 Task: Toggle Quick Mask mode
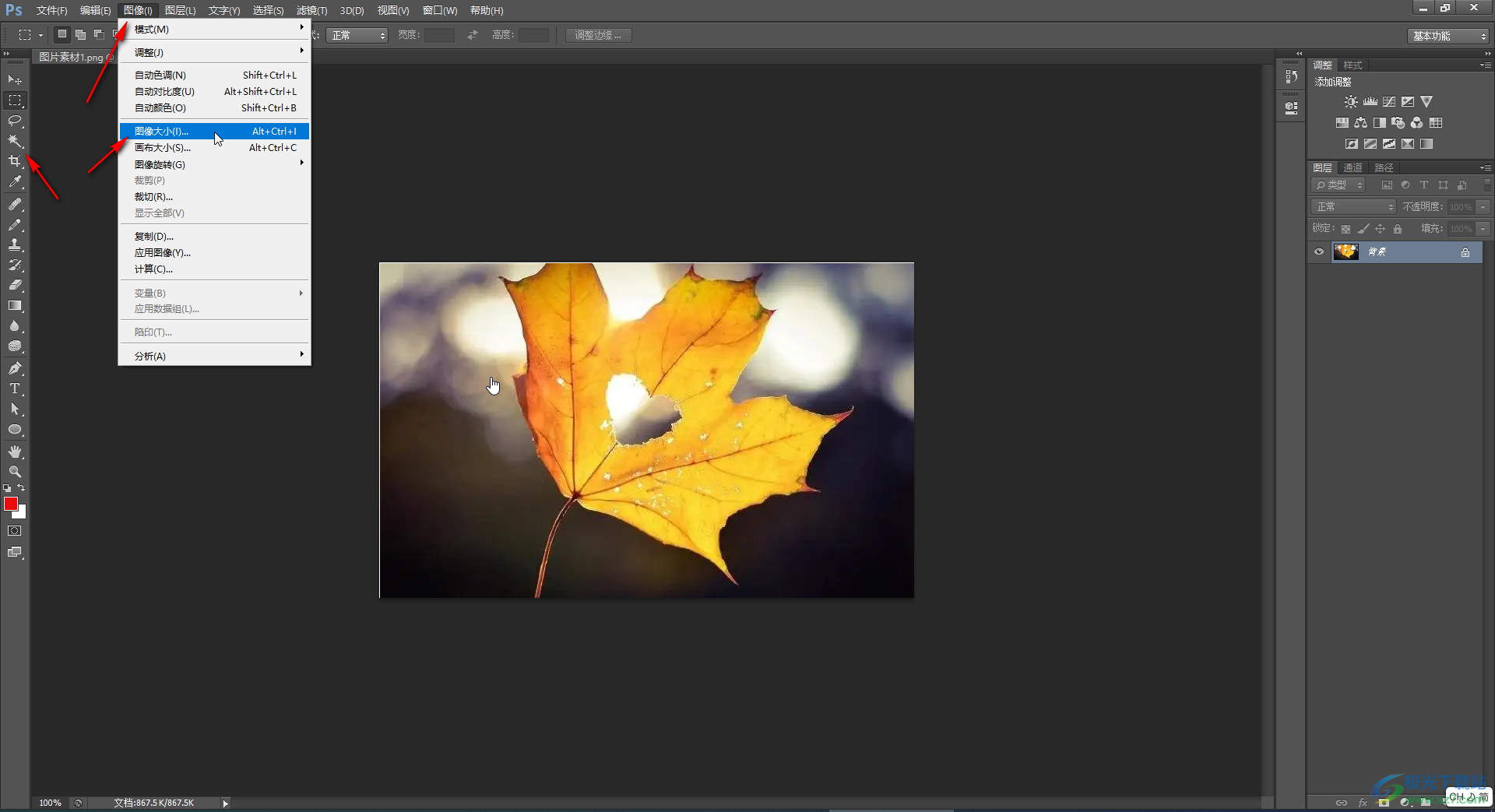[15, 531]
